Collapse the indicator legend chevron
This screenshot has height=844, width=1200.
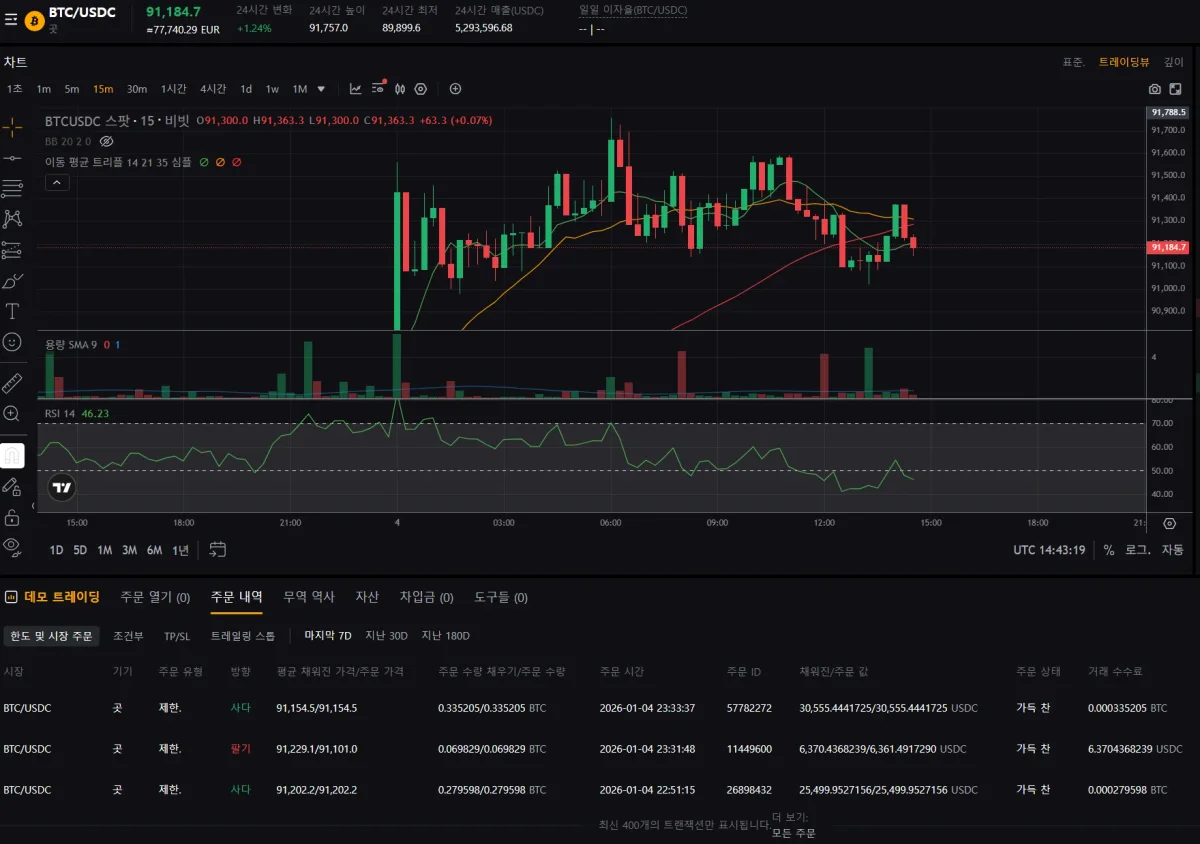[x=57, y=182]
